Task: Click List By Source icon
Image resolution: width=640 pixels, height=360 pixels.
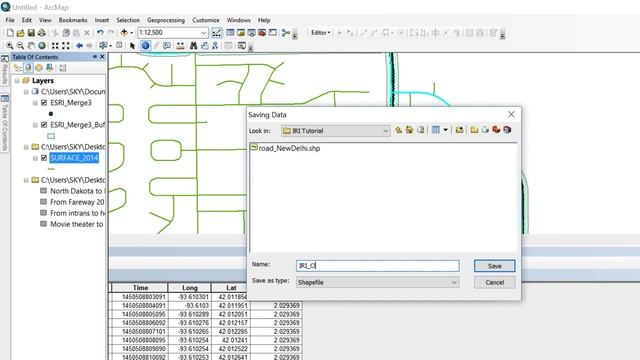Action: (28, 68)
